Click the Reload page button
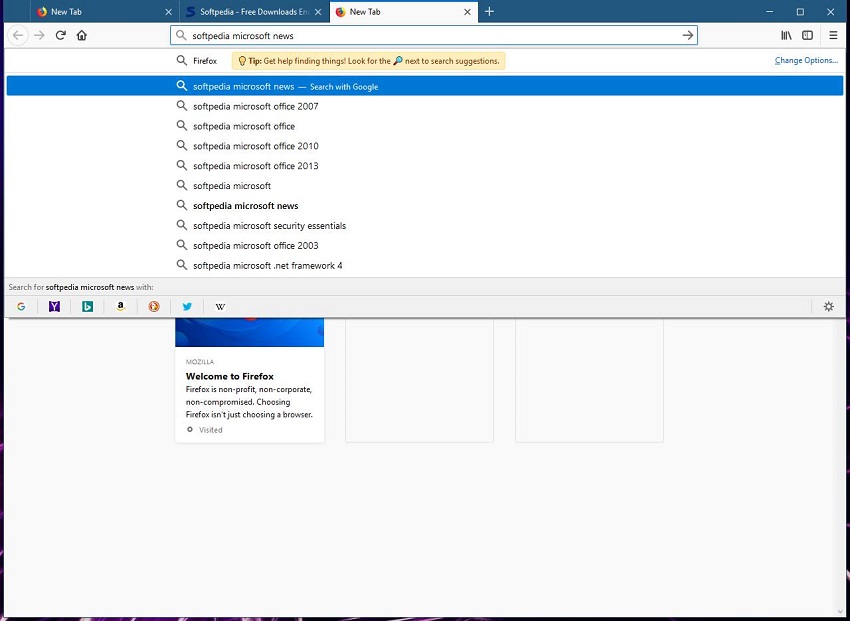The height and width of the screenshot is (621, 850). (x=61, y=35)
